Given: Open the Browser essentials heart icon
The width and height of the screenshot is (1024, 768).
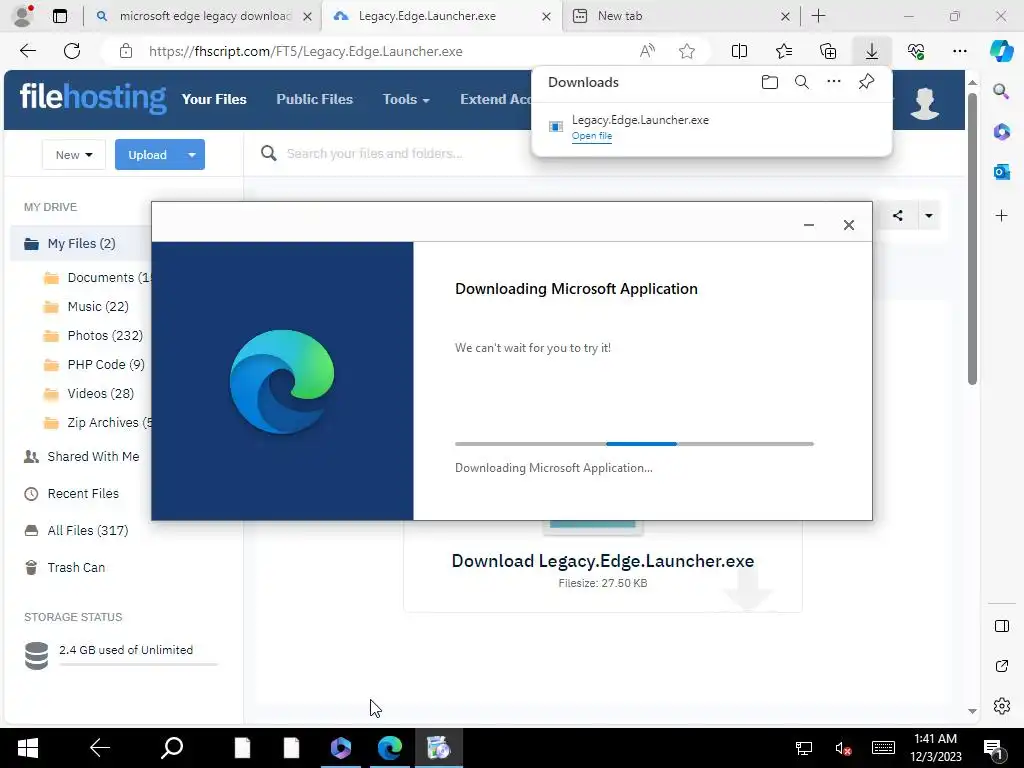Looking at the screenshot, I should 916,51.
